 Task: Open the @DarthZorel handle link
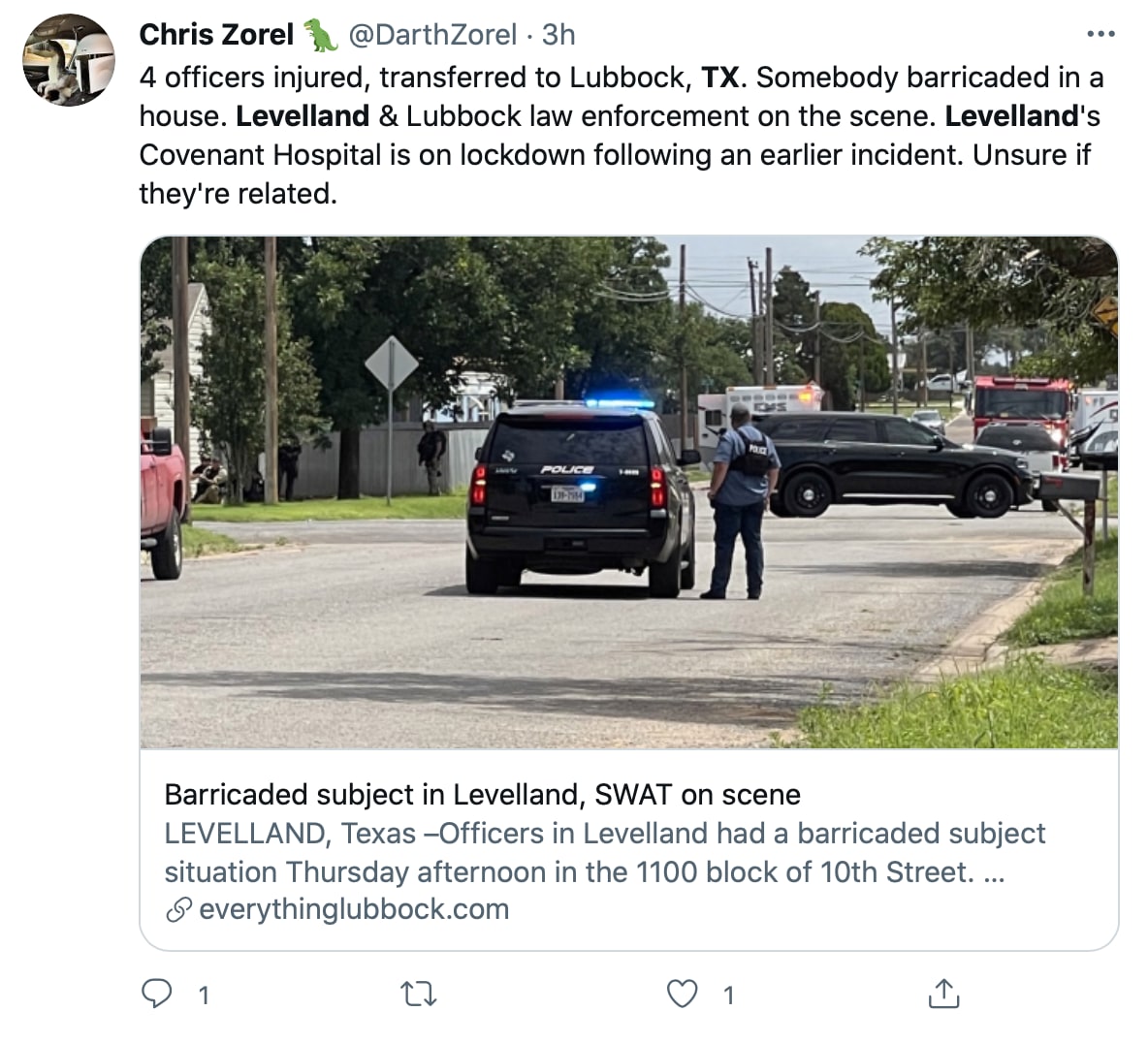431,35
